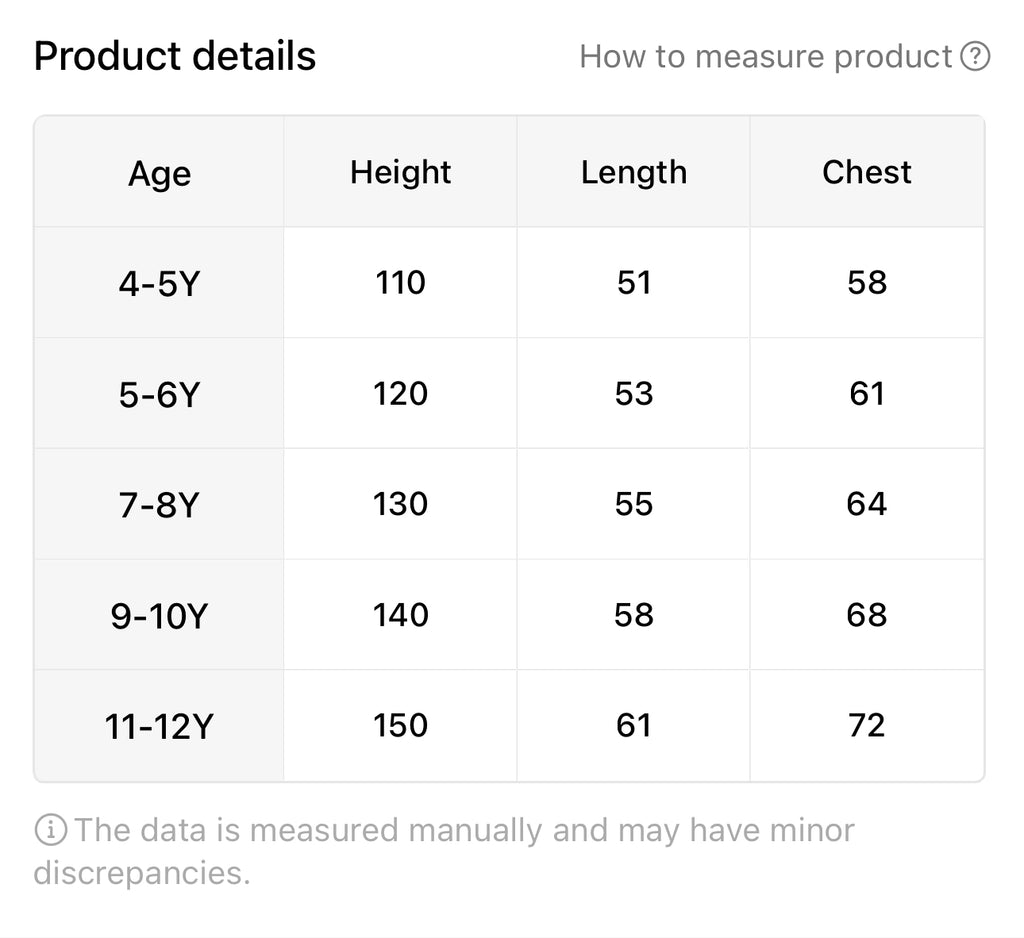
Task: Tap the length value 55
Action: (633, 504)
